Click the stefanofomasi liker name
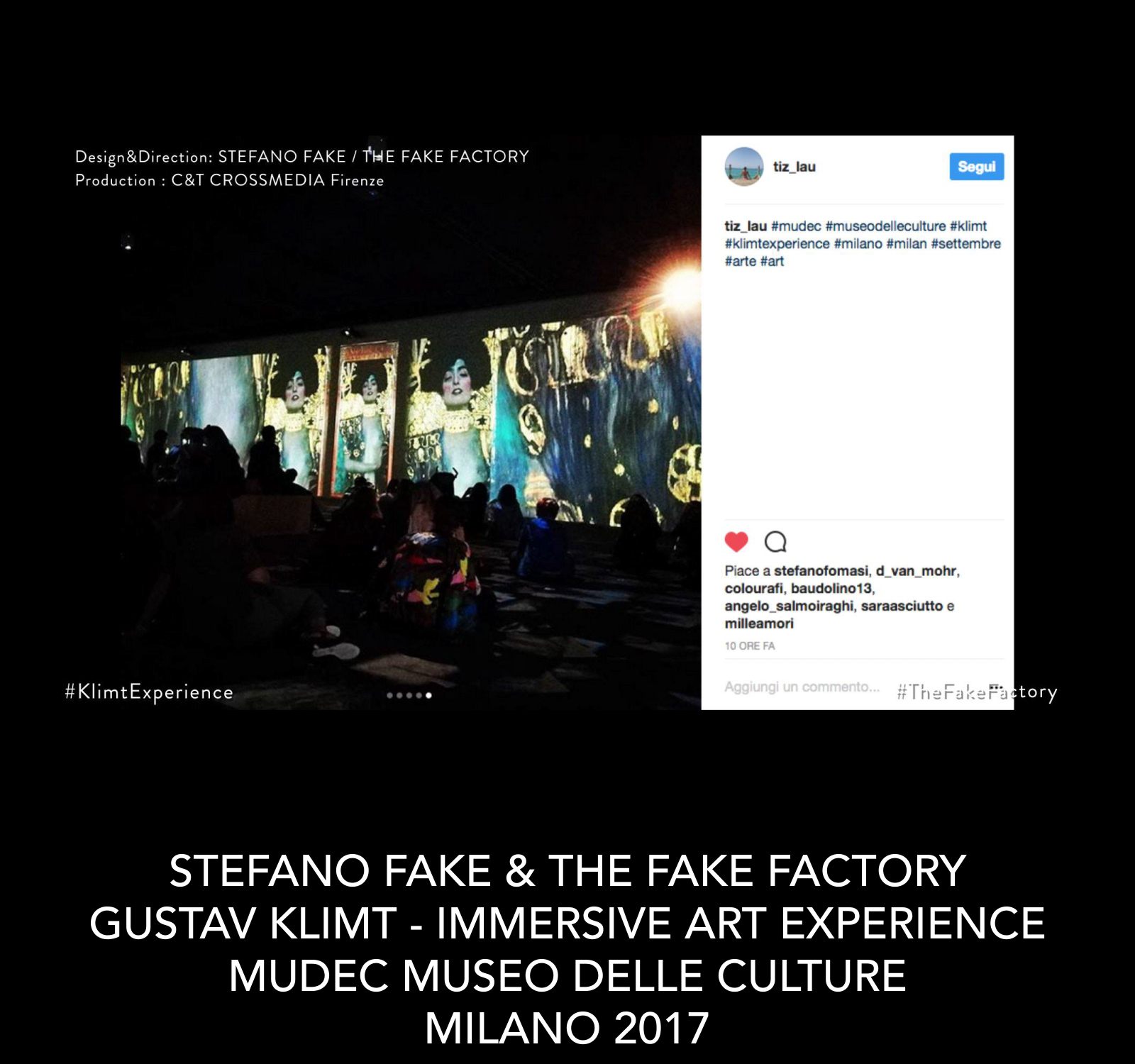The height and width of the screenshot is (1064, 1135). point(821,571)
